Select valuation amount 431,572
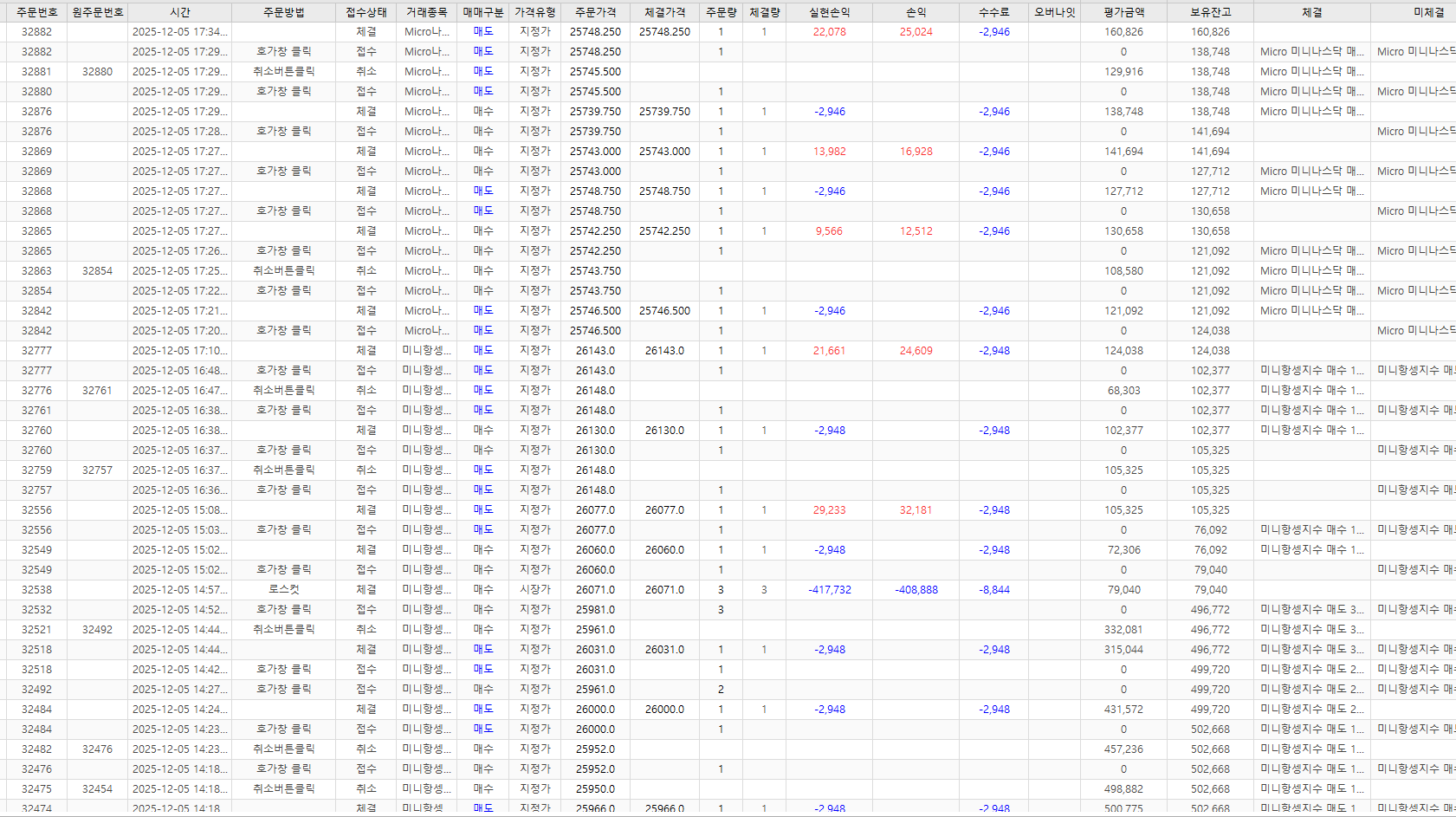1456x817 pixels. pos(1123,710)
